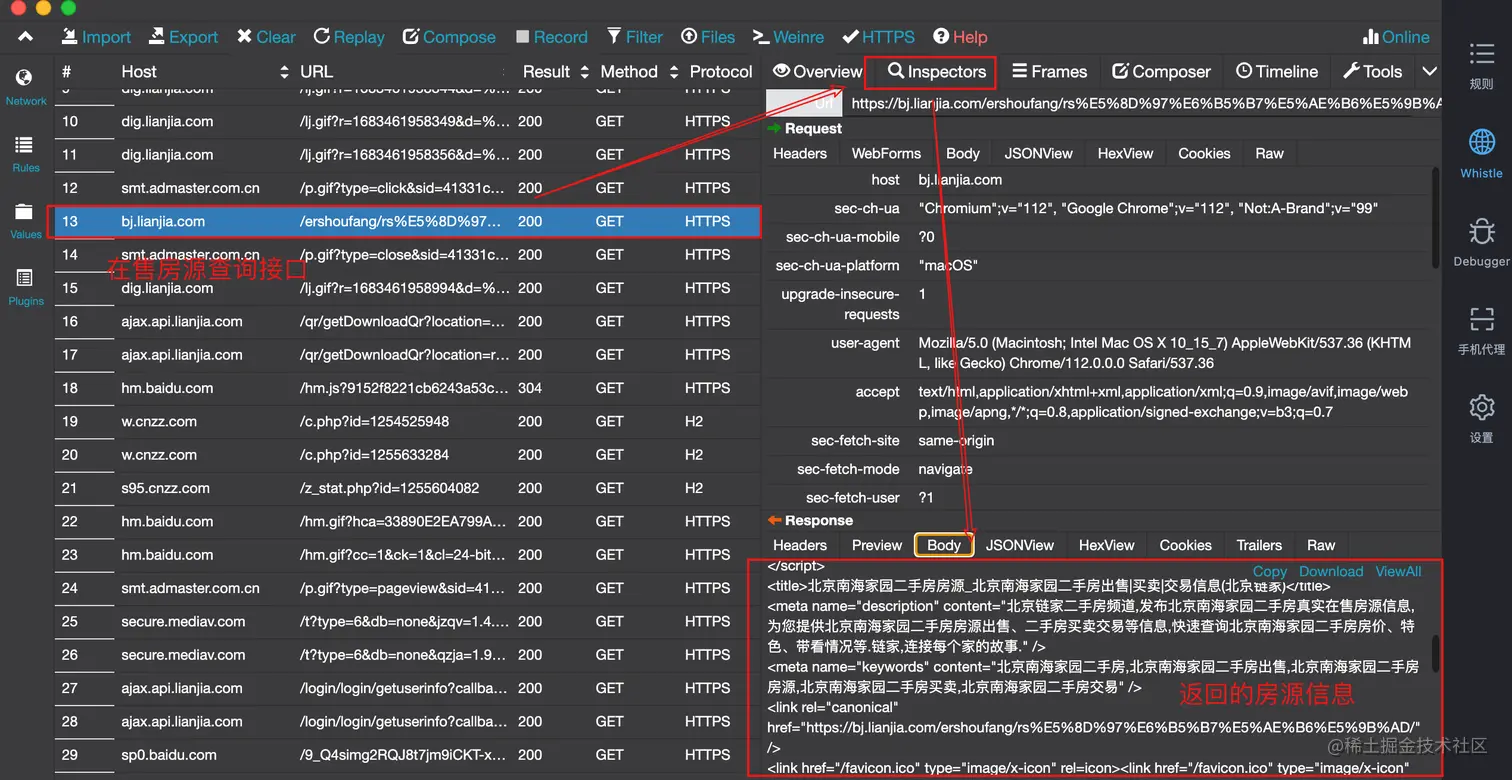Open the 规则 panel in right sidebar
Screen dimensions: 1512x780
1481,65
